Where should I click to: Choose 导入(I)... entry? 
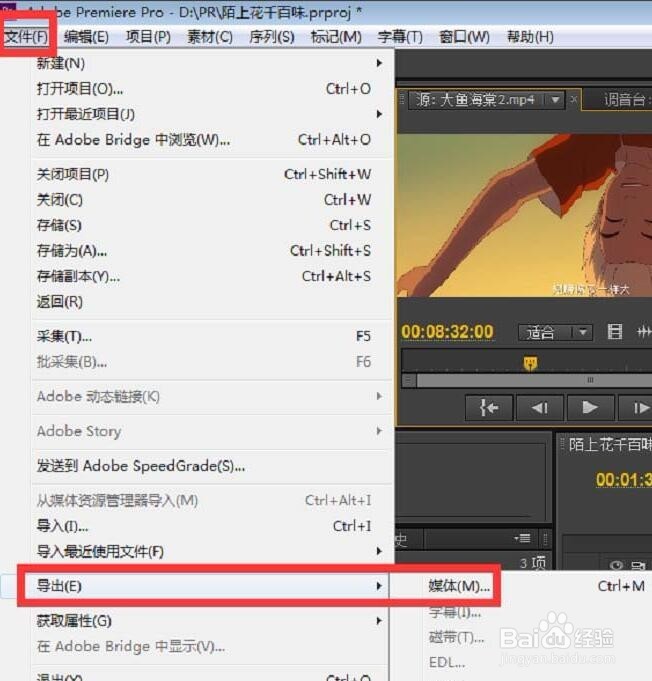click(212, 526)
